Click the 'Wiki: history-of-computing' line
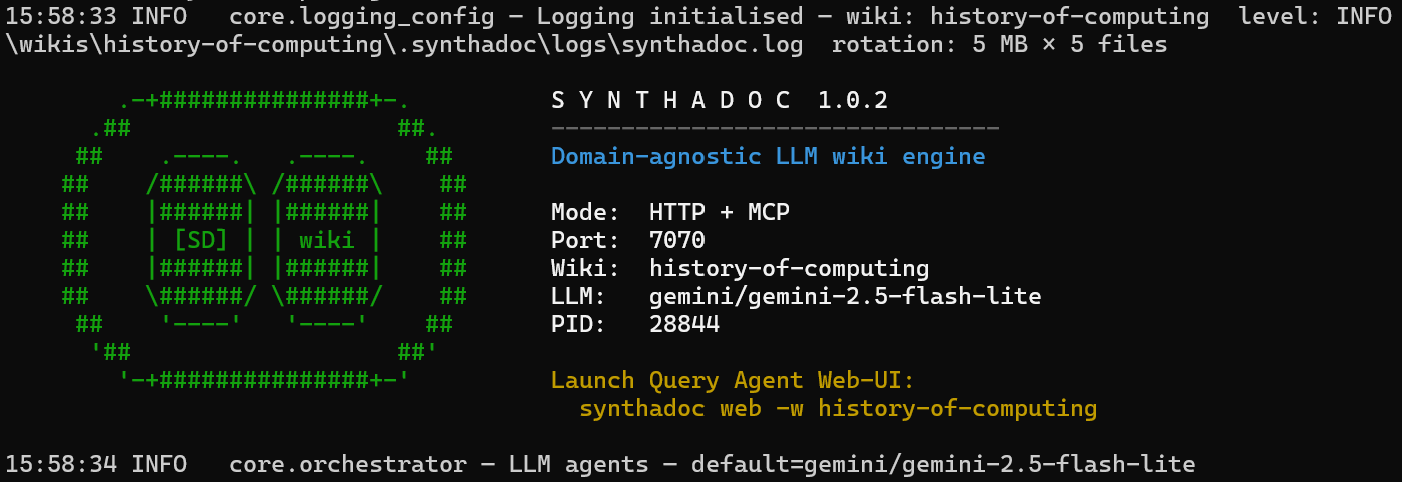Image resolution: width=1402 pixels, height=482 pixels. [740, 269]
